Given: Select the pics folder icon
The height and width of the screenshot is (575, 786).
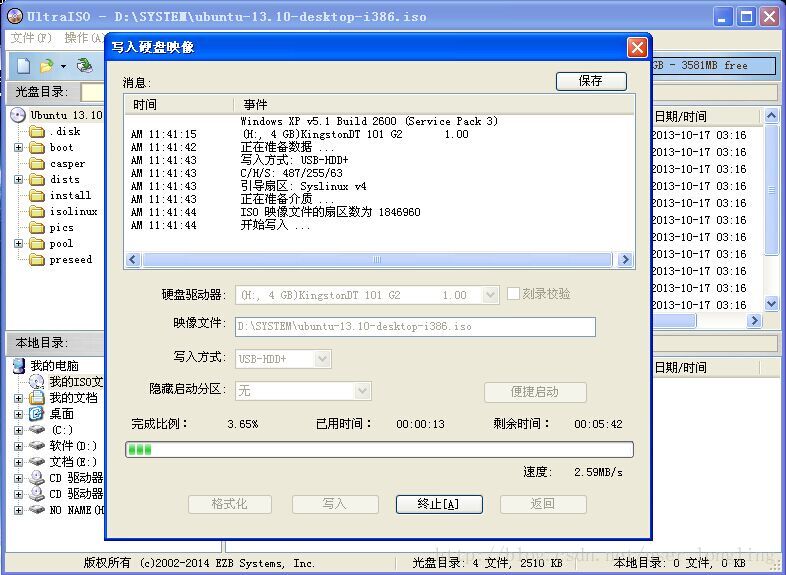Looking at the screenshot, I should click(37, 228).
